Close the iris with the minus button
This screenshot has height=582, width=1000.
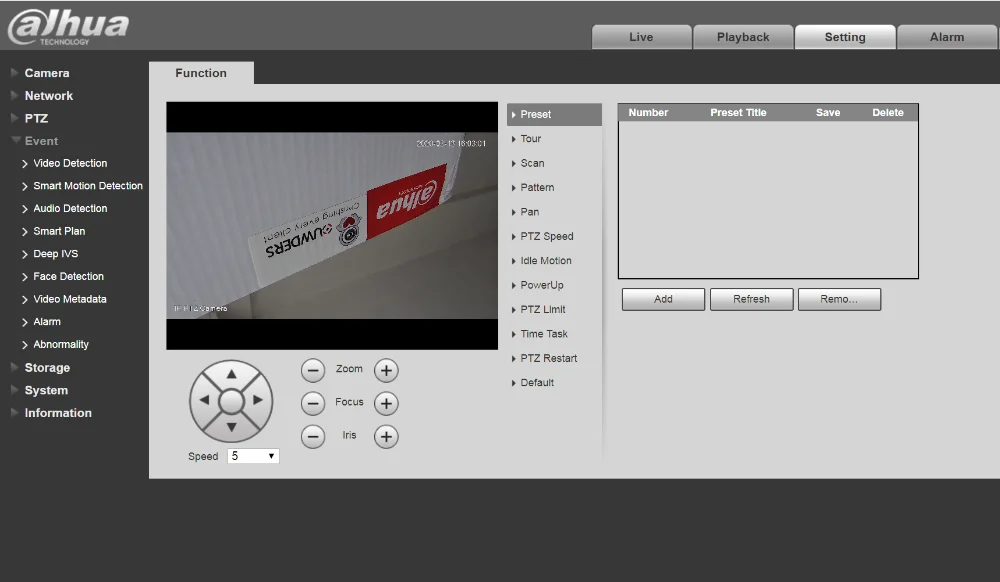312,437
